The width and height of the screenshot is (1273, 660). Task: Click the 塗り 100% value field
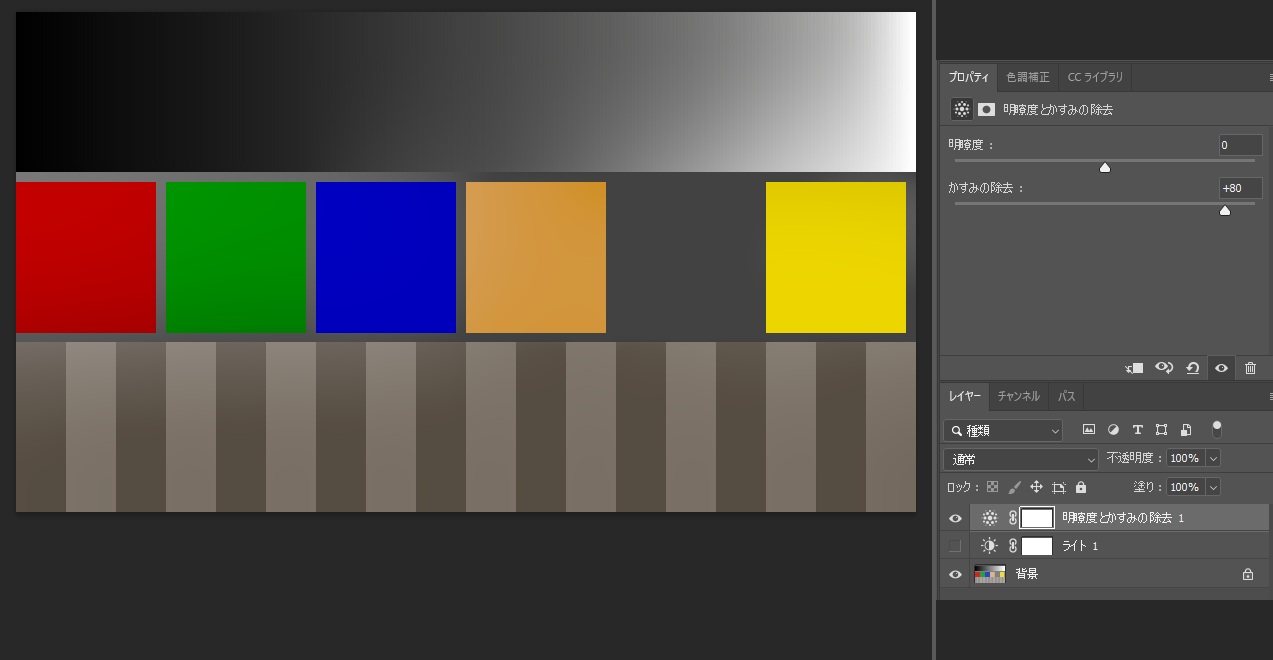point(1185,487)
